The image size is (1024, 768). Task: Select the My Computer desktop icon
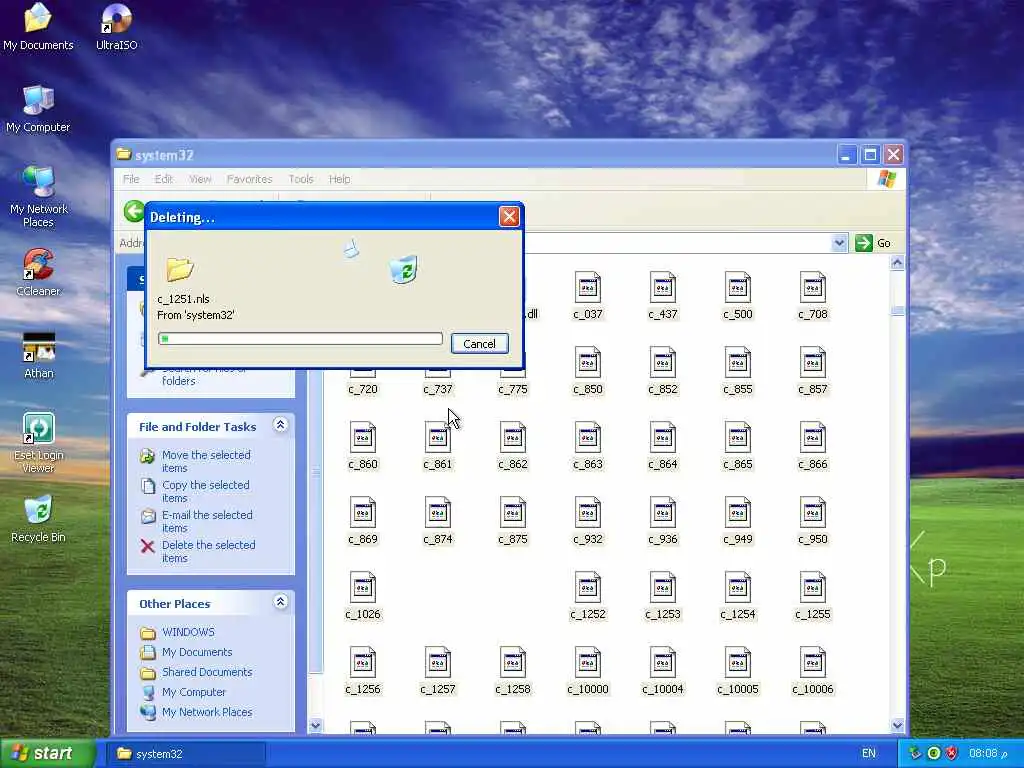[38, 109]
